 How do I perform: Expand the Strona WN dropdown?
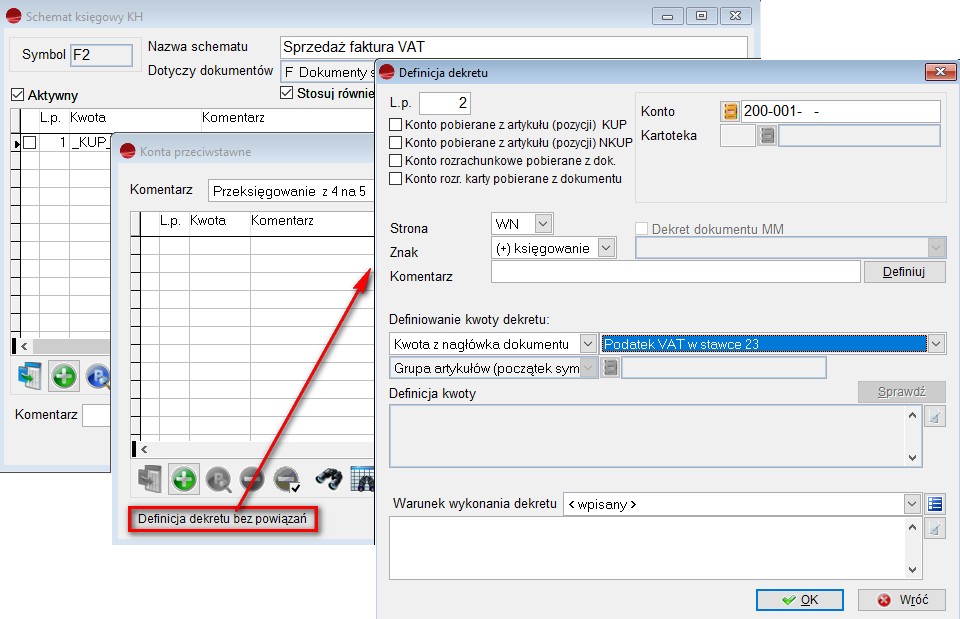click(543, 224)
